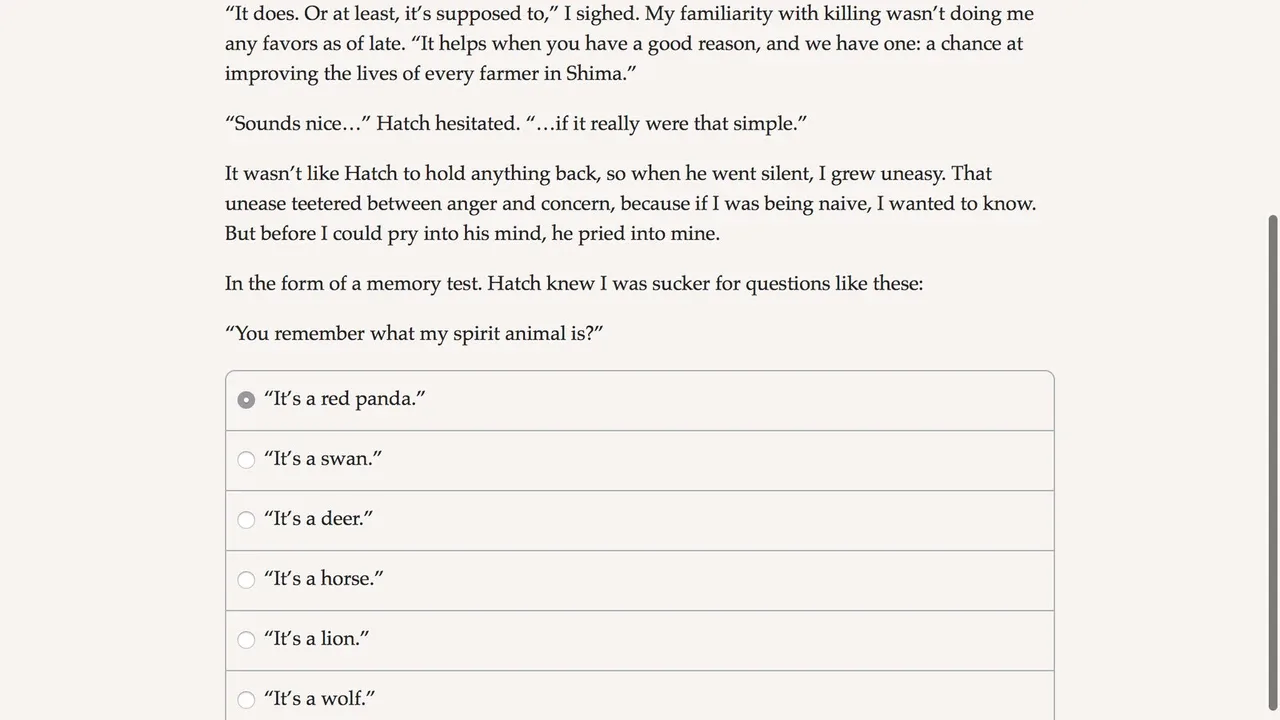The image size is (1280, 720).
Task: Click the "It's a lion." answer text
Action: coord(316,639)
